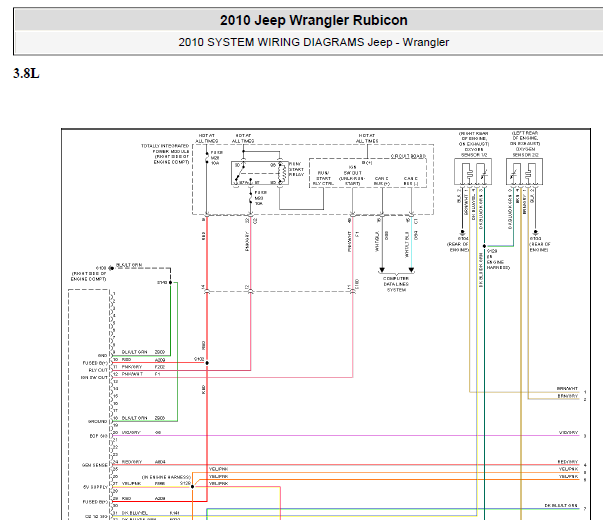
Task: Click the "B(+)" terminal label inside the circuit board
Action: click(367, 163)
